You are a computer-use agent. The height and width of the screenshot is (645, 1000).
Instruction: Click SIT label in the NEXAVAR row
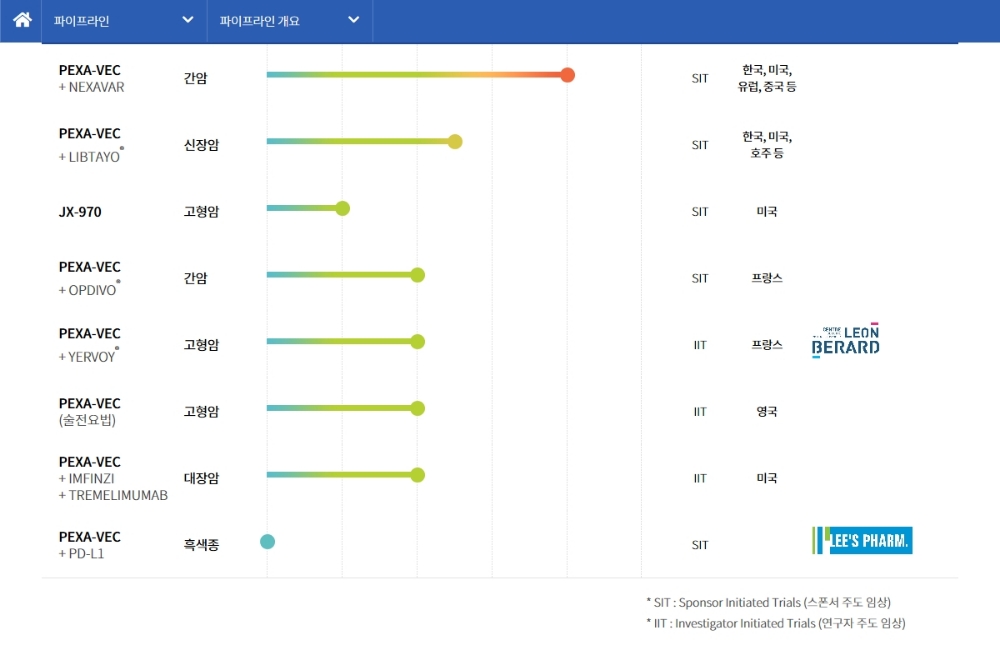pos(700,78)
